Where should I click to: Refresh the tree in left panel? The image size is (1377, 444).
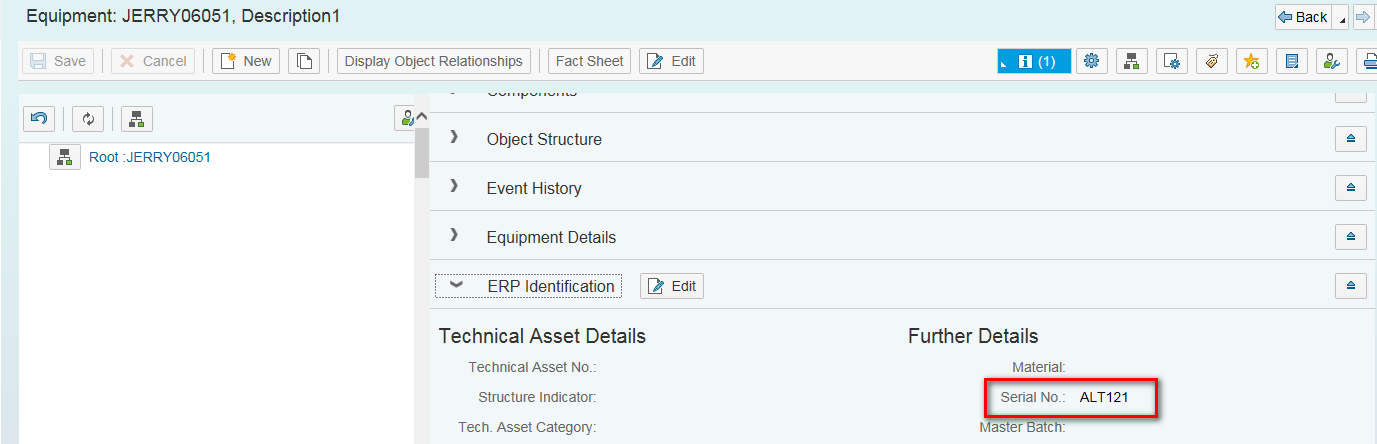pyautogui.click(x=88, y=119)
